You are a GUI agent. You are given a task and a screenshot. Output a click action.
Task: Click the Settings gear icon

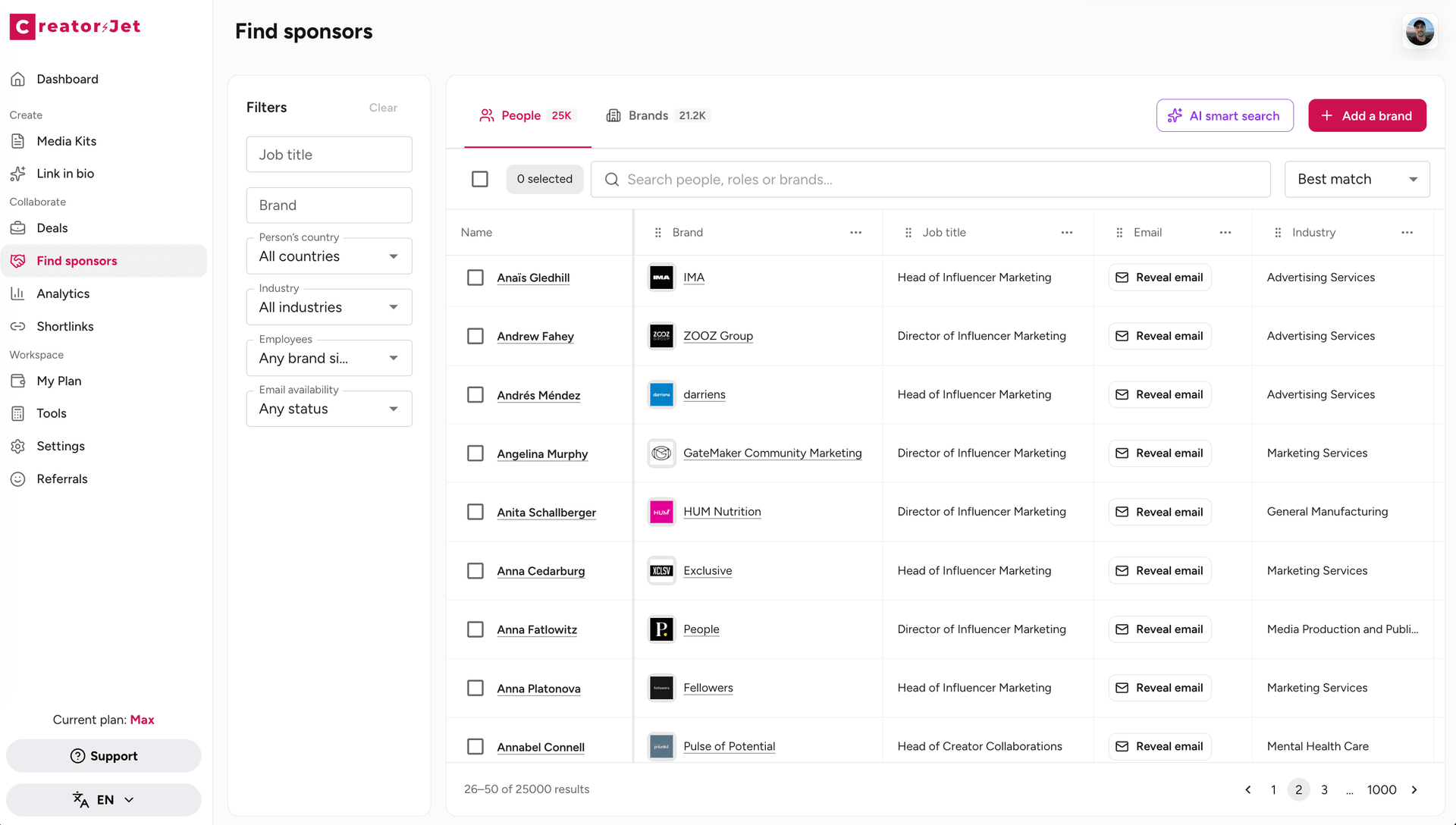tap(18, 446)
